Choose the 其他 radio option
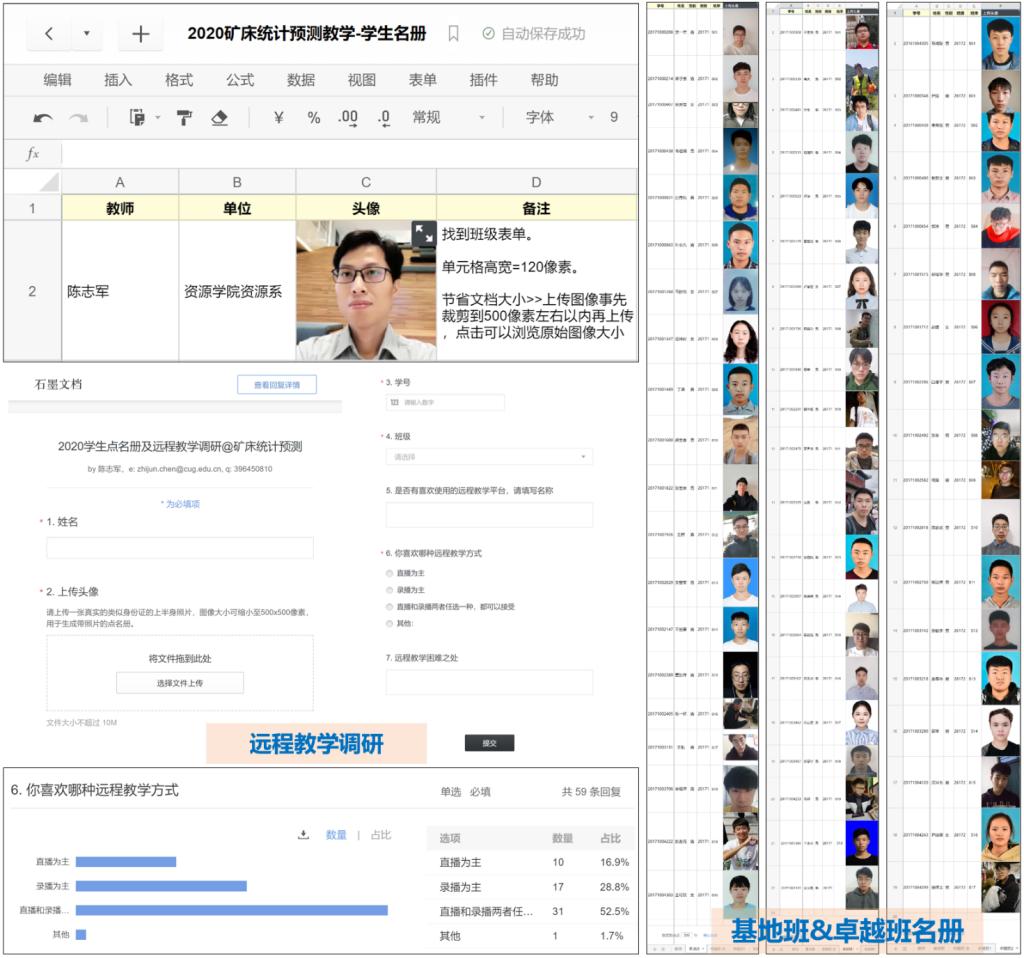 (x=390, y=623)
